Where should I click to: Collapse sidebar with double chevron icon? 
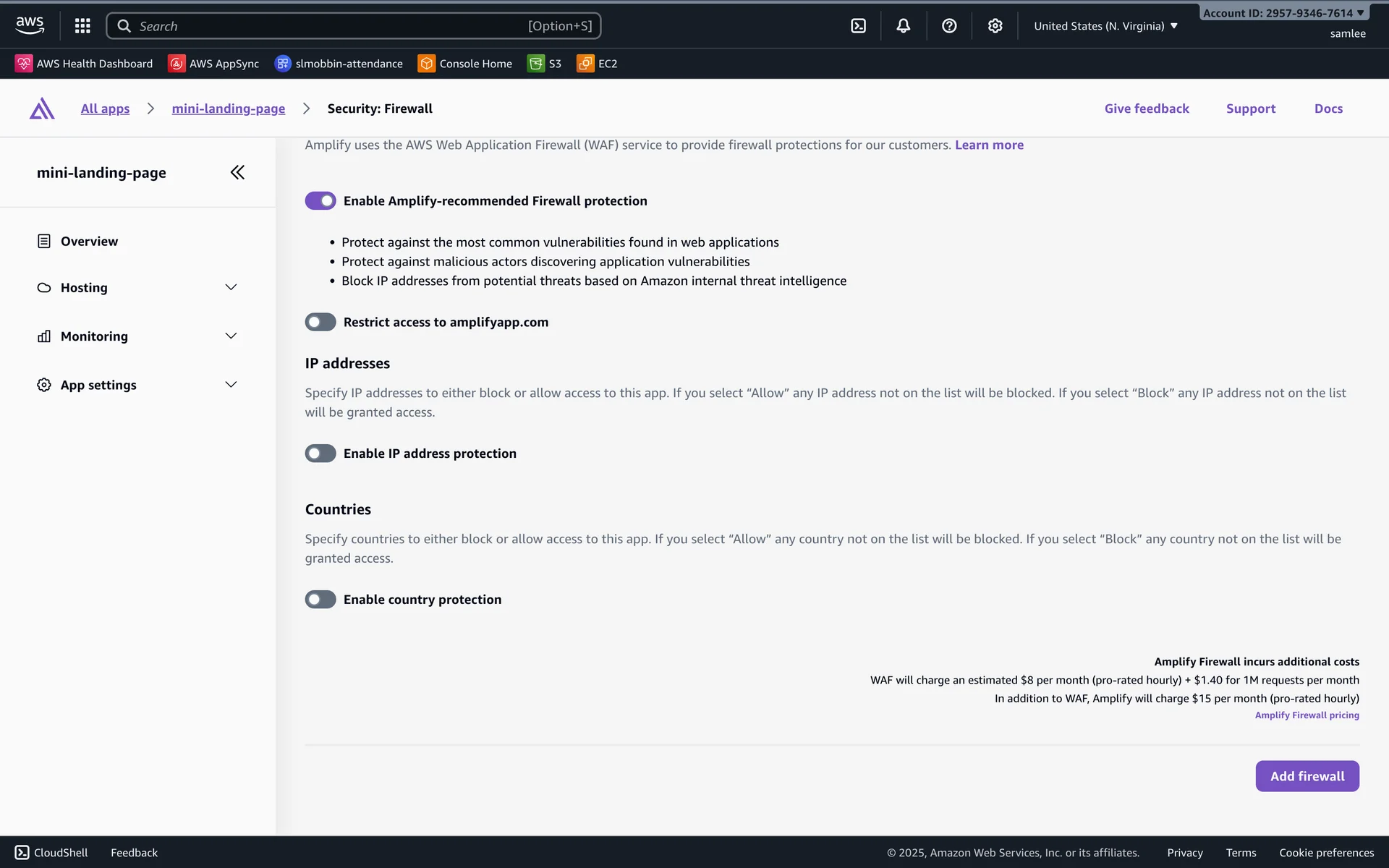pos(237,172)
